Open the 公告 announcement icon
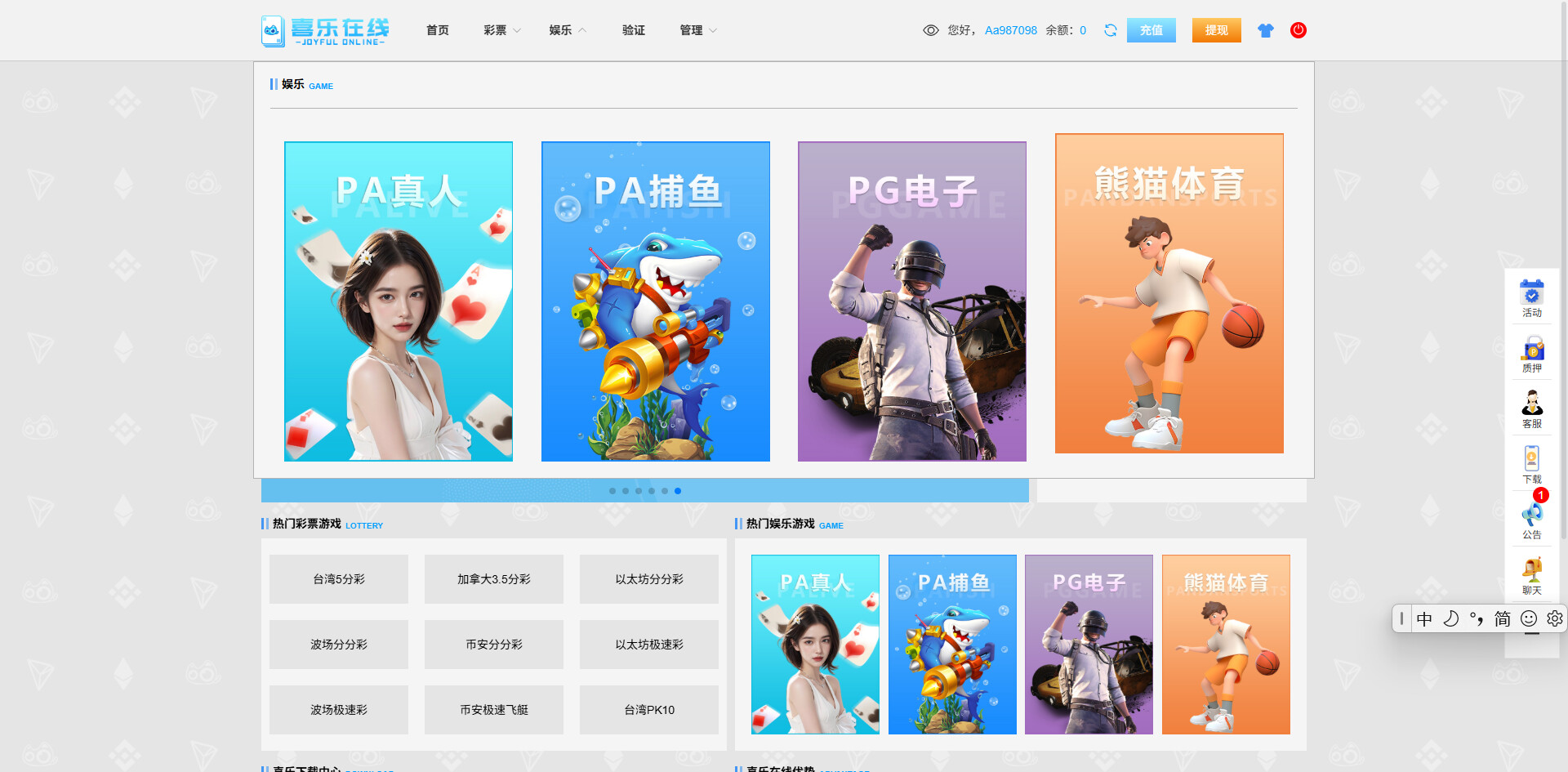Viewport: 1568px width, 772px height. tap(1531, 519)
